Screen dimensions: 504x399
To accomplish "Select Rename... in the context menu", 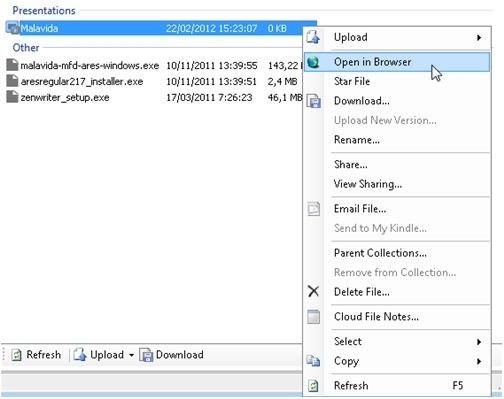I will point(397,140).
